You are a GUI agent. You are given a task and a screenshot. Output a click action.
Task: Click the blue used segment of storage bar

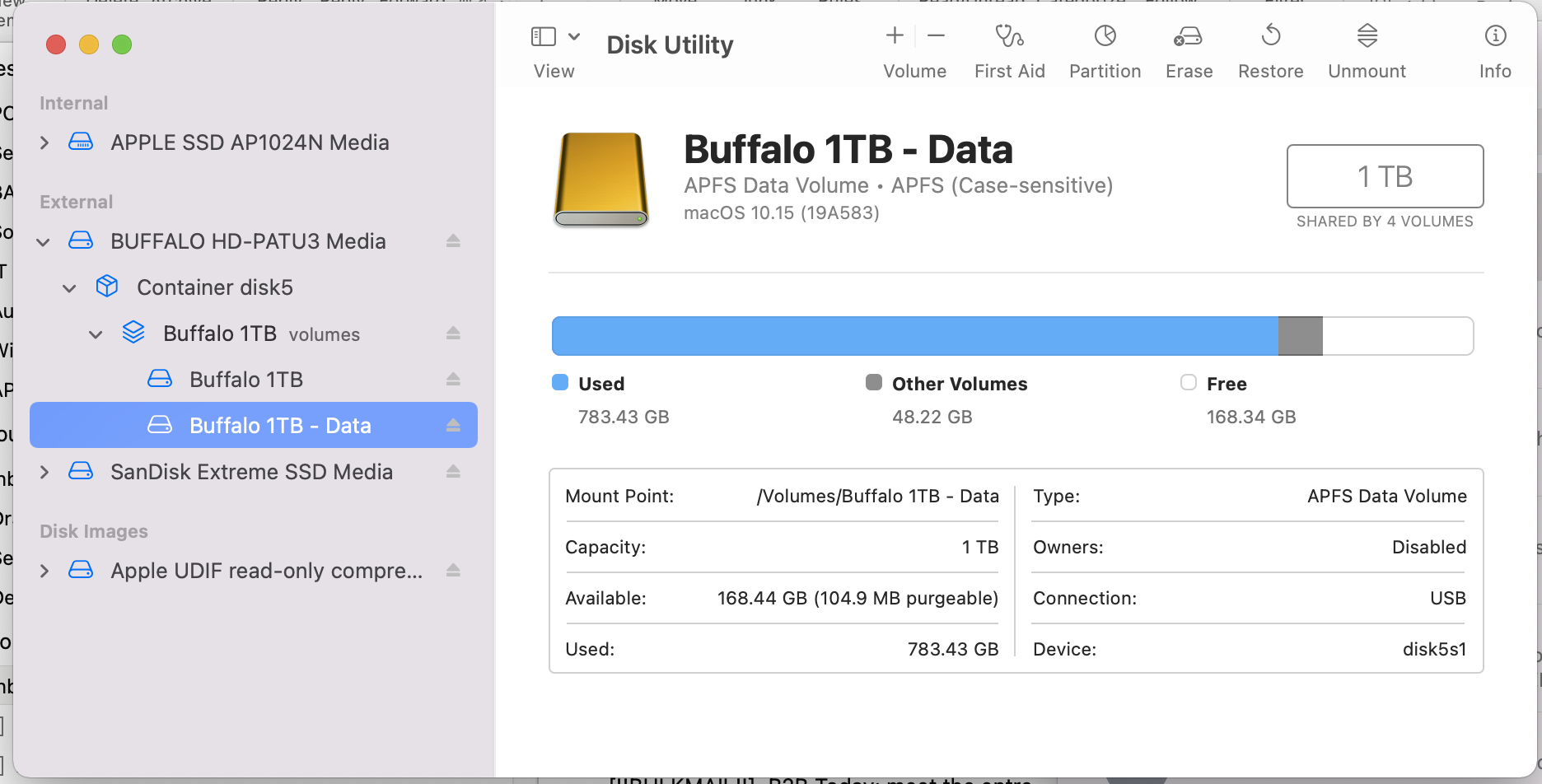click(915, 336)
